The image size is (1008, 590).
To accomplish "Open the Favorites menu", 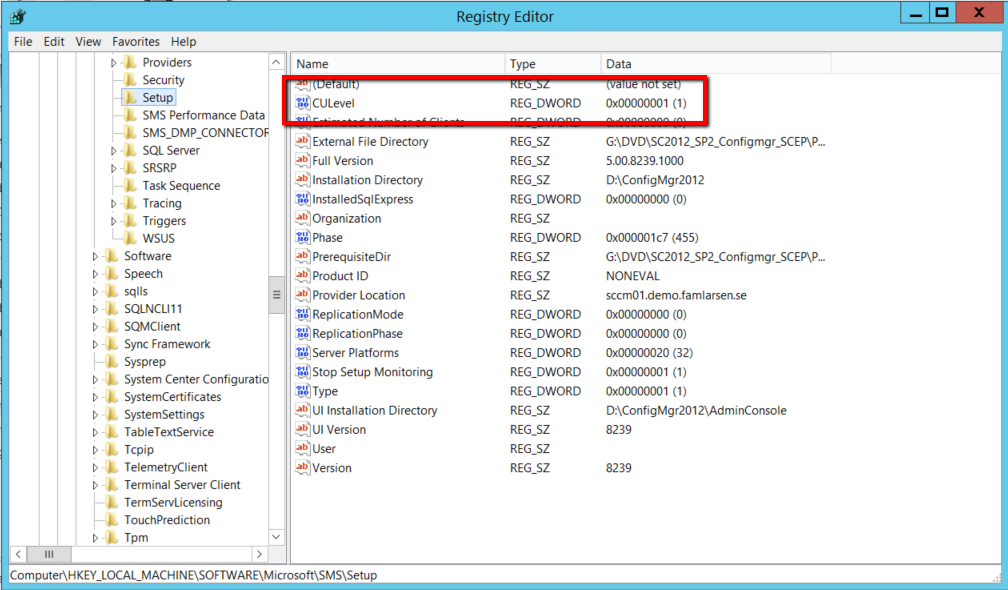I will pyautogui.click(x=135, y=42).
